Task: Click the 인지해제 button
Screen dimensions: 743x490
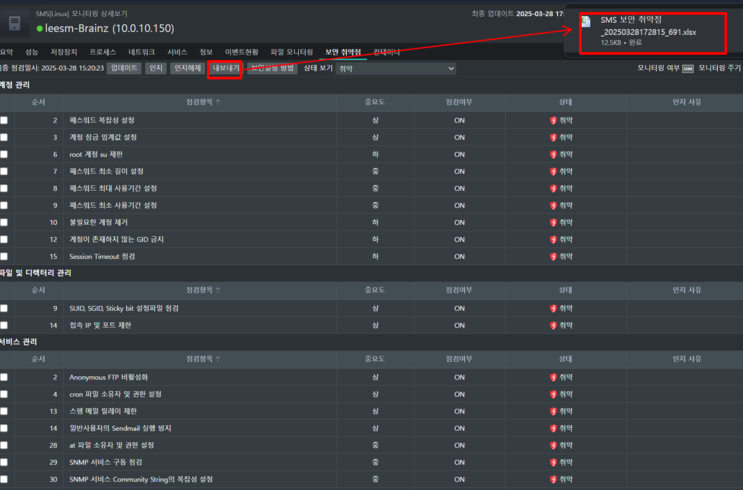Action: point(187,68)
